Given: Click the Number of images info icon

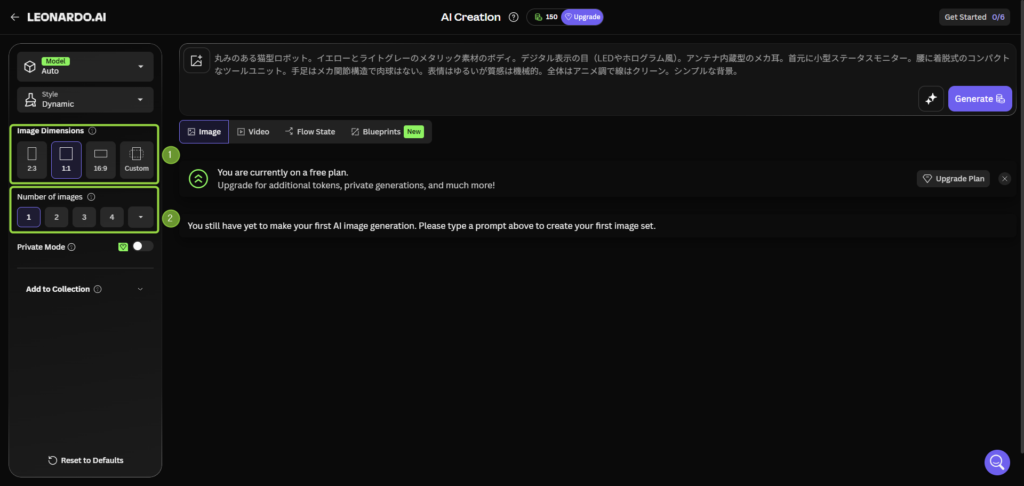Looking at the screenshot, I should coord(91,197).
